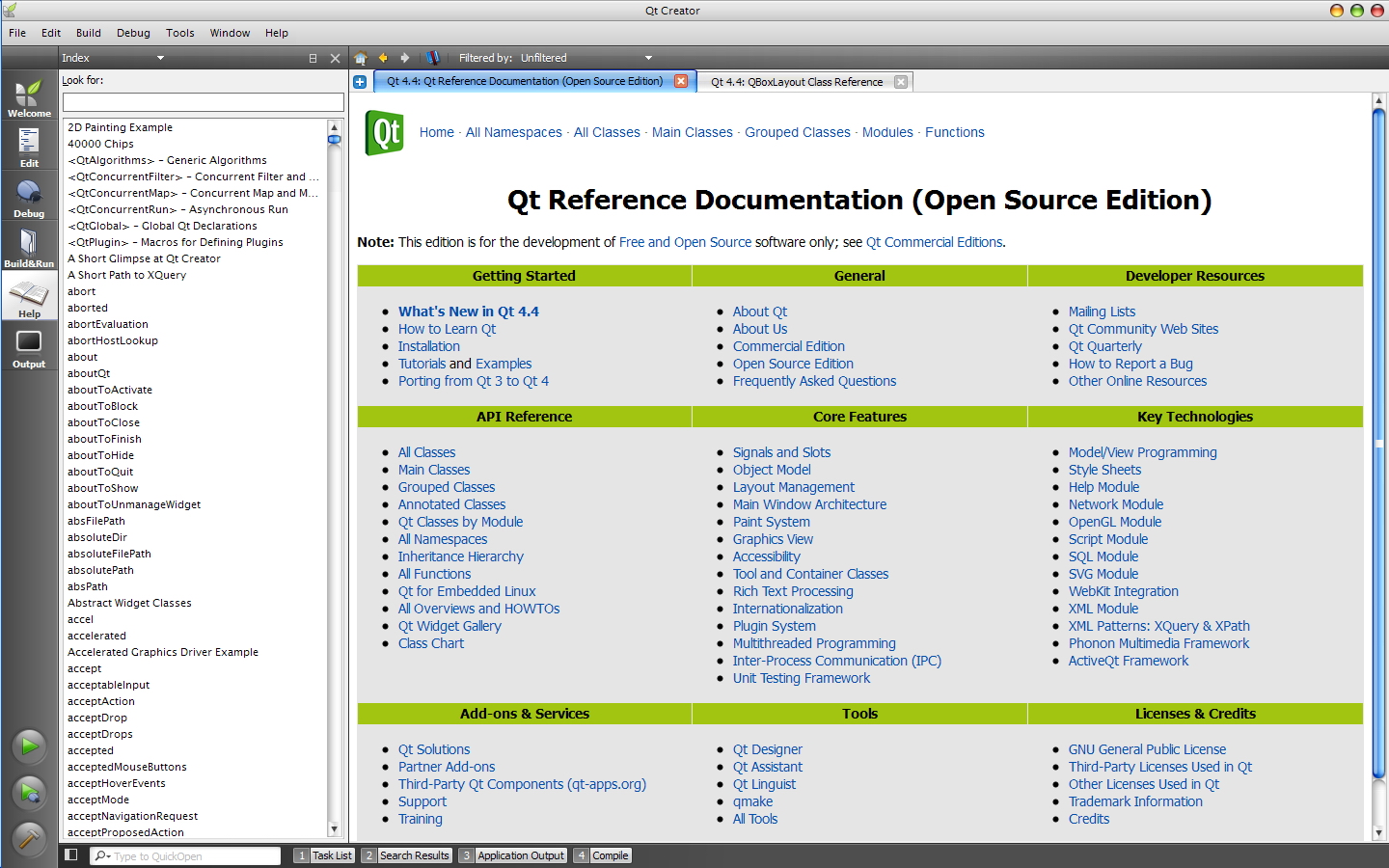Open the Build menu
This screenshot has height=868, width=1389.
click(89, 33)
